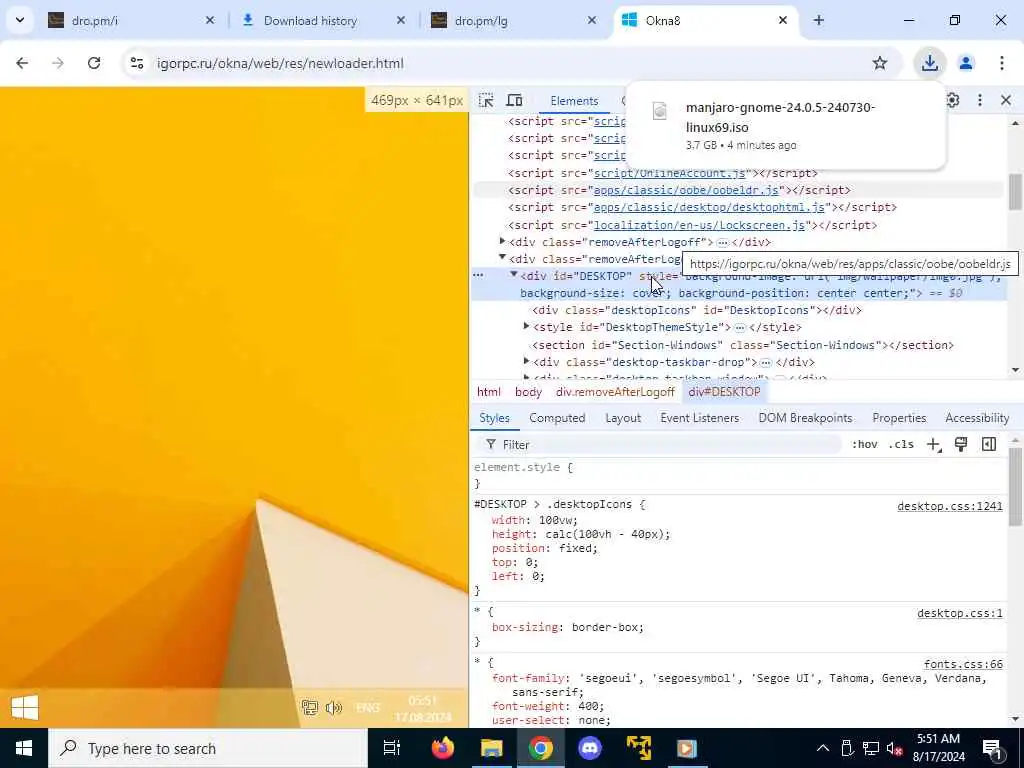Open Task View in Windows taskbar
The width and height of the screenshot is (1024, 768).
391,748
